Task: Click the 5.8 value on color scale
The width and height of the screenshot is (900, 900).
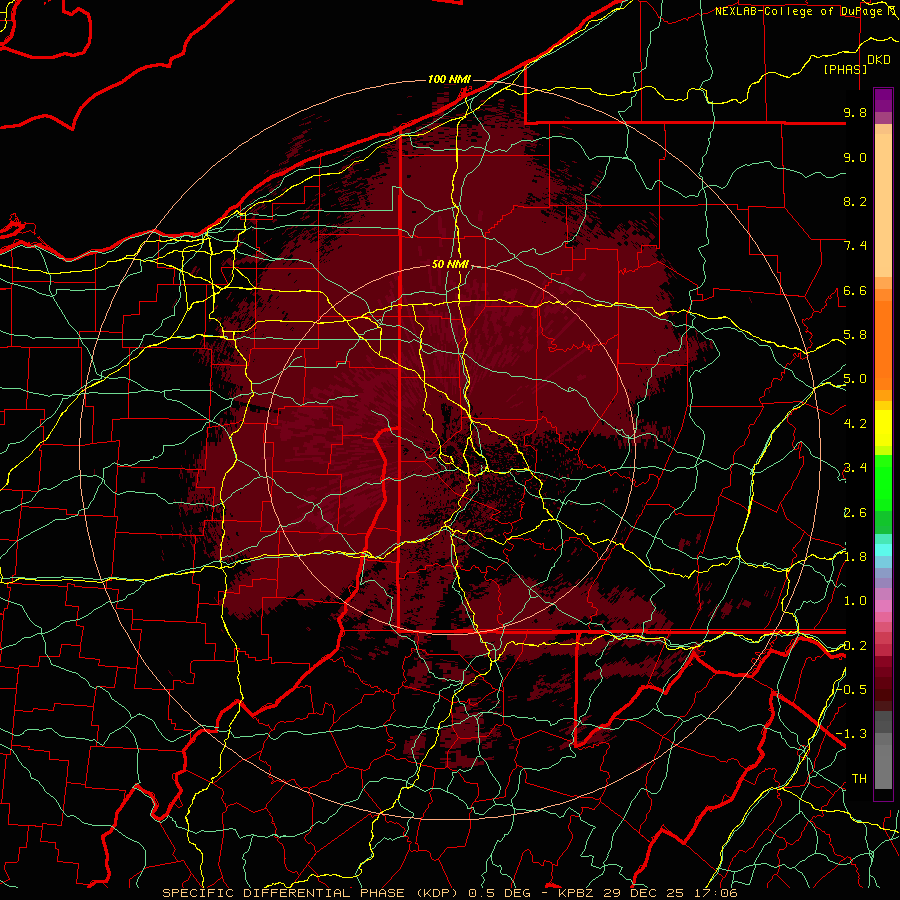Action: pyautogui.click(x=855, y=335)
